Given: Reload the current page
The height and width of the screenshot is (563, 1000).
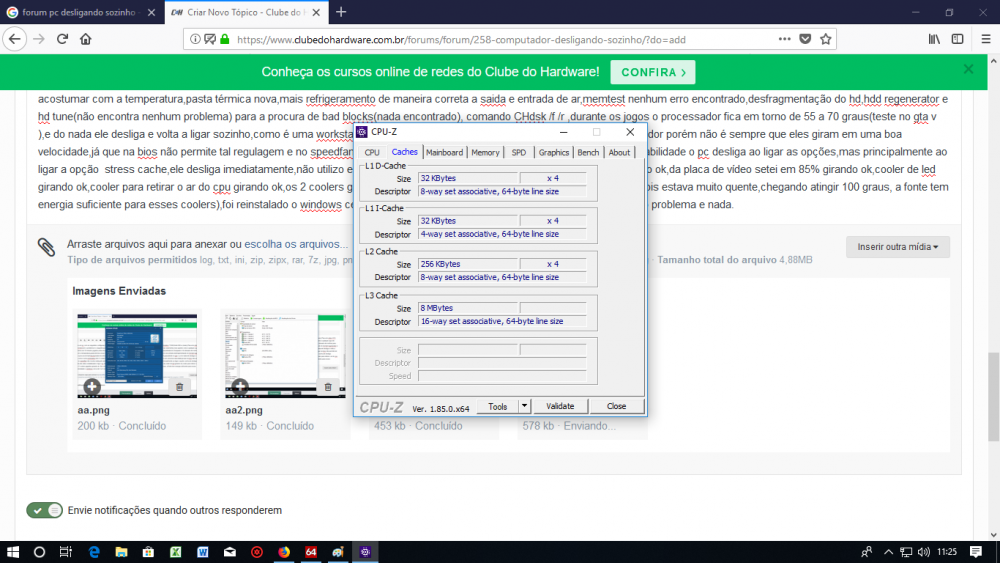Looking at the screenshot, I should 62,39.
